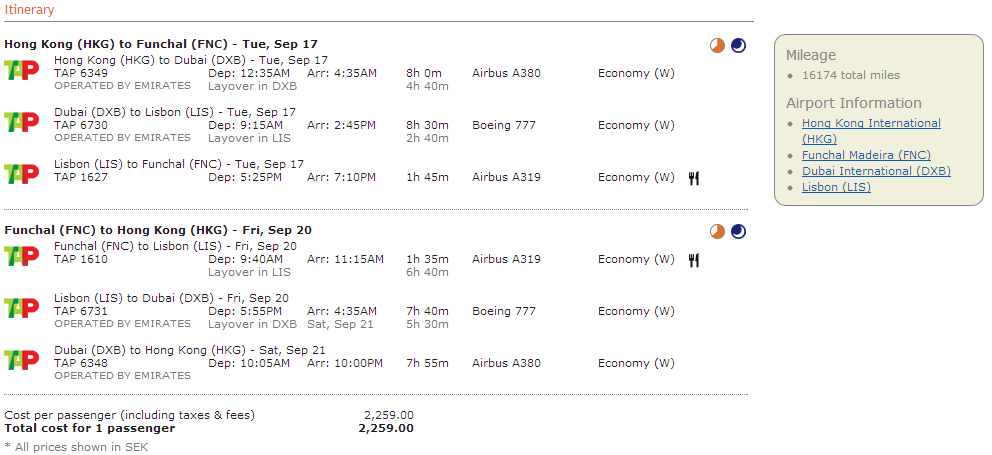The height and width of the screenshot is (455, 992).
Task: Open the Funchal Madeira (FNC) airport link
Action: (x=866, y=155)
